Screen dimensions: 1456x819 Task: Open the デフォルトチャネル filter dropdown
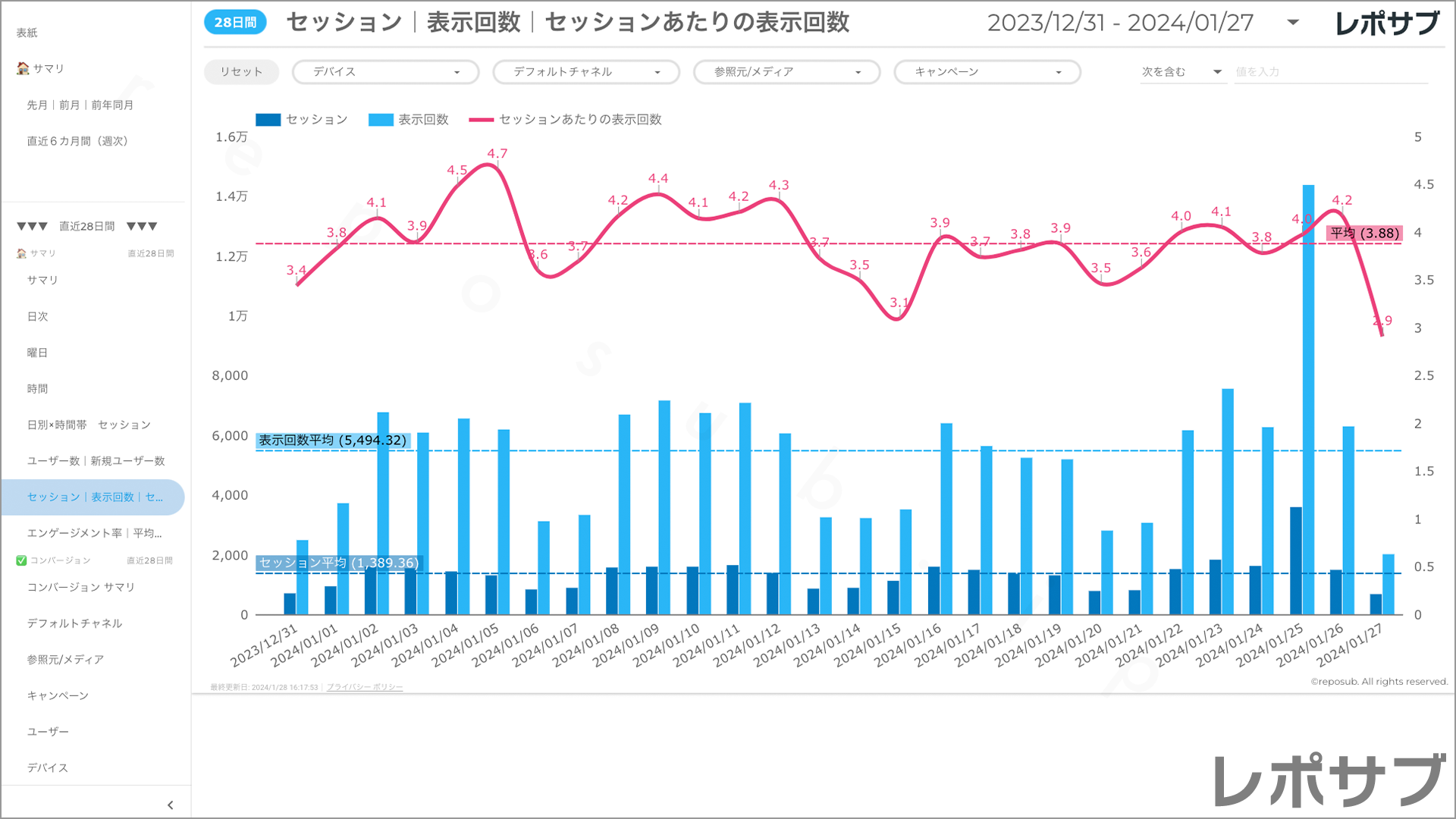click(585, 72)
